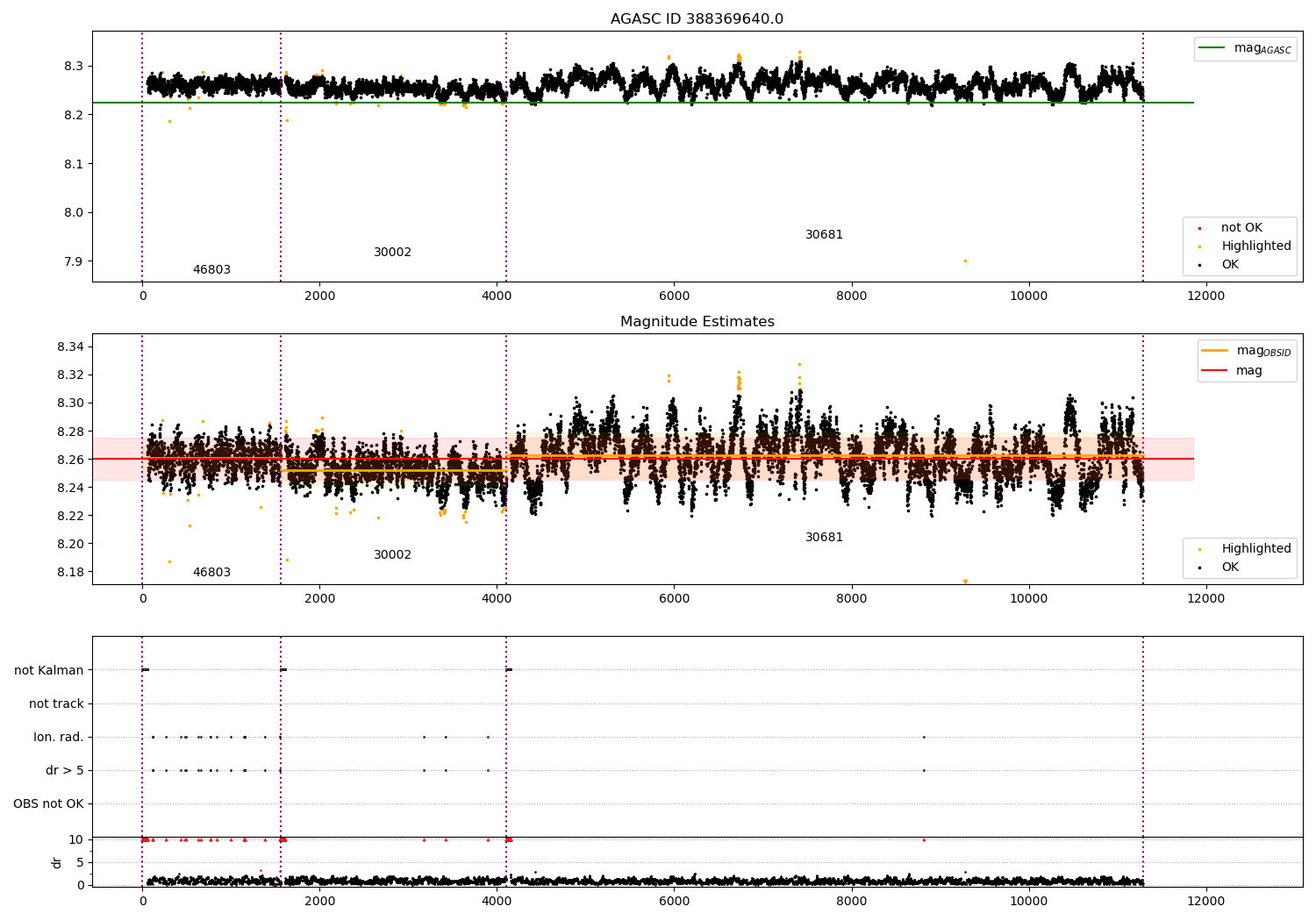The width and height of the screenshot is (1316, 921).
Task: Click the 8.22 y-axis tick in middle plot
Action: pos(70,516)
